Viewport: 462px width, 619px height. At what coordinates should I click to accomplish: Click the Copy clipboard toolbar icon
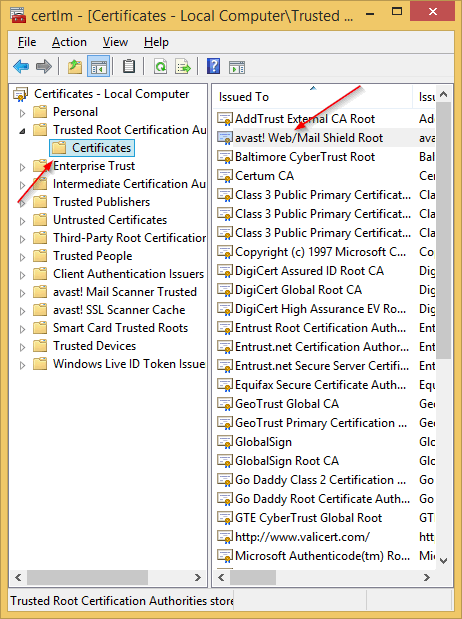[129, 66]
